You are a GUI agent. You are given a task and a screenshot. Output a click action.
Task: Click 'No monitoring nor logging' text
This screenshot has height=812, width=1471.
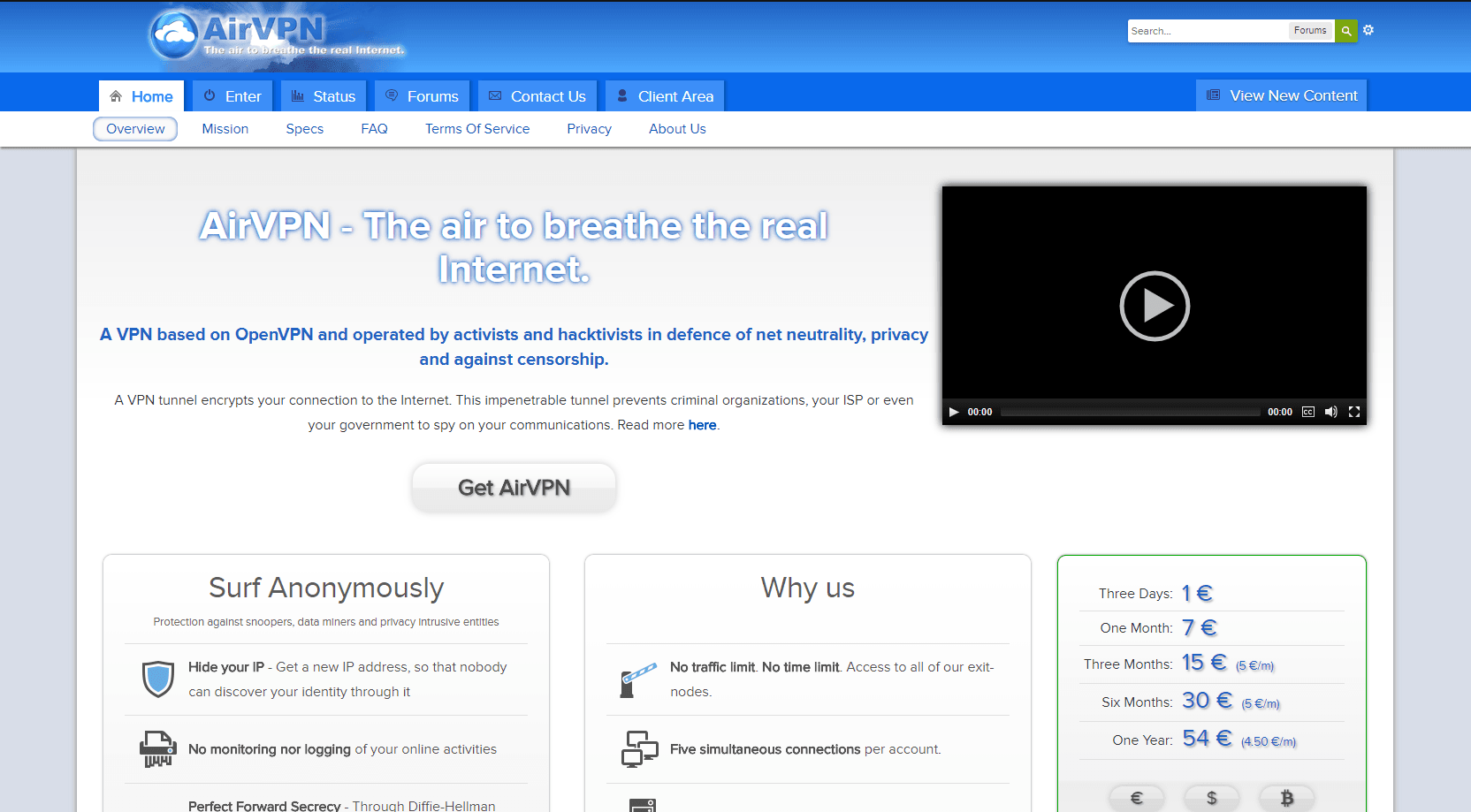(270, 749)
